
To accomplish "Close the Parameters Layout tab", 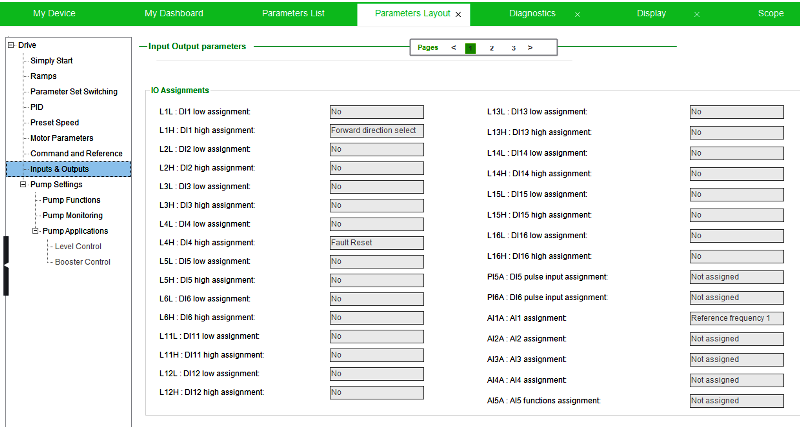I will coord(458,15).
